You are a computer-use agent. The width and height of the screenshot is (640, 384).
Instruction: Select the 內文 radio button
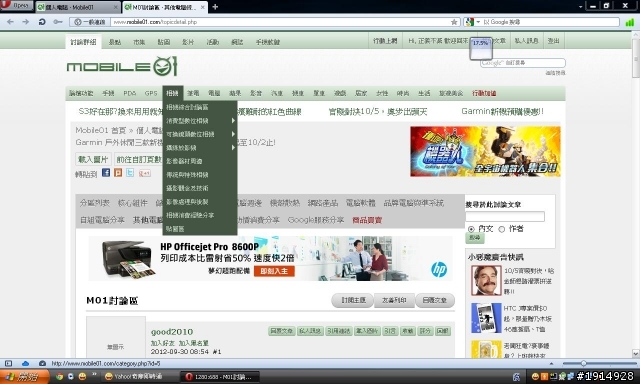471,229
